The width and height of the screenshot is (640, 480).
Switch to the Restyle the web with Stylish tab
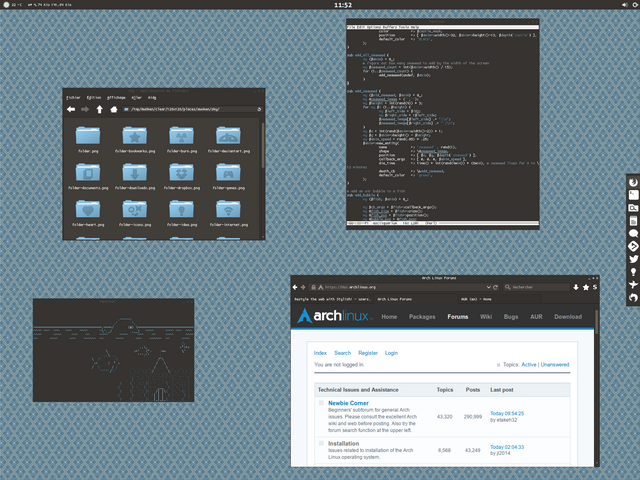(x=332, y=299)
